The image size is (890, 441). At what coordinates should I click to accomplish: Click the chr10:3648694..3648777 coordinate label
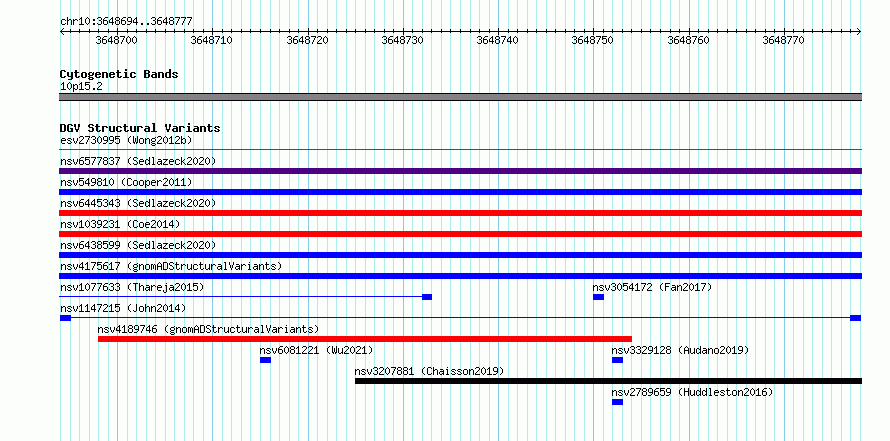(x=126, y=22)
